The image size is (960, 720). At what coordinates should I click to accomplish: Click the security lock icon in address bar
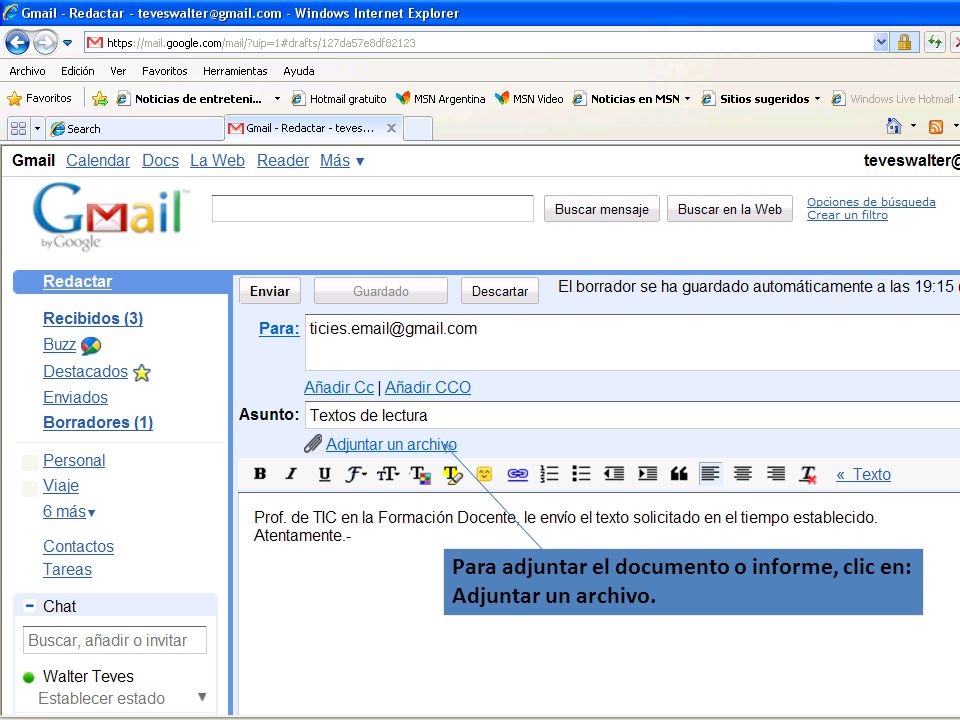[x=904, y=42]
